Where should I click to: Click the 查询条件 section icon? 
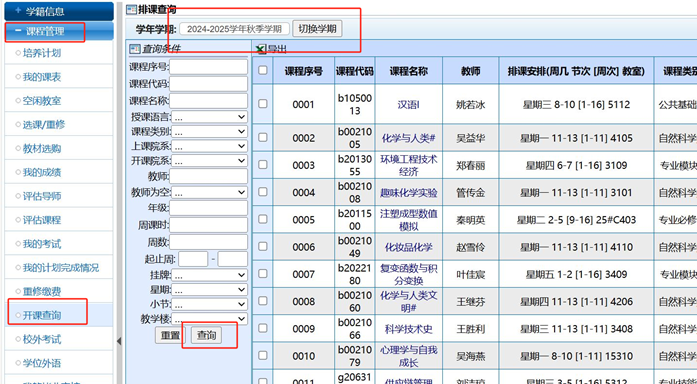135,49
